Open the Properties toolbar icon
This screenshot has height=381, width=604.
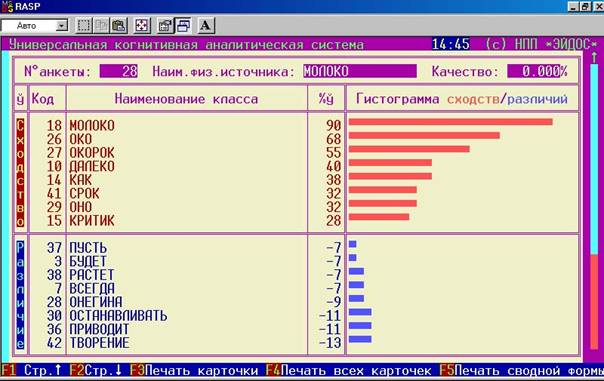click(165, 26)
